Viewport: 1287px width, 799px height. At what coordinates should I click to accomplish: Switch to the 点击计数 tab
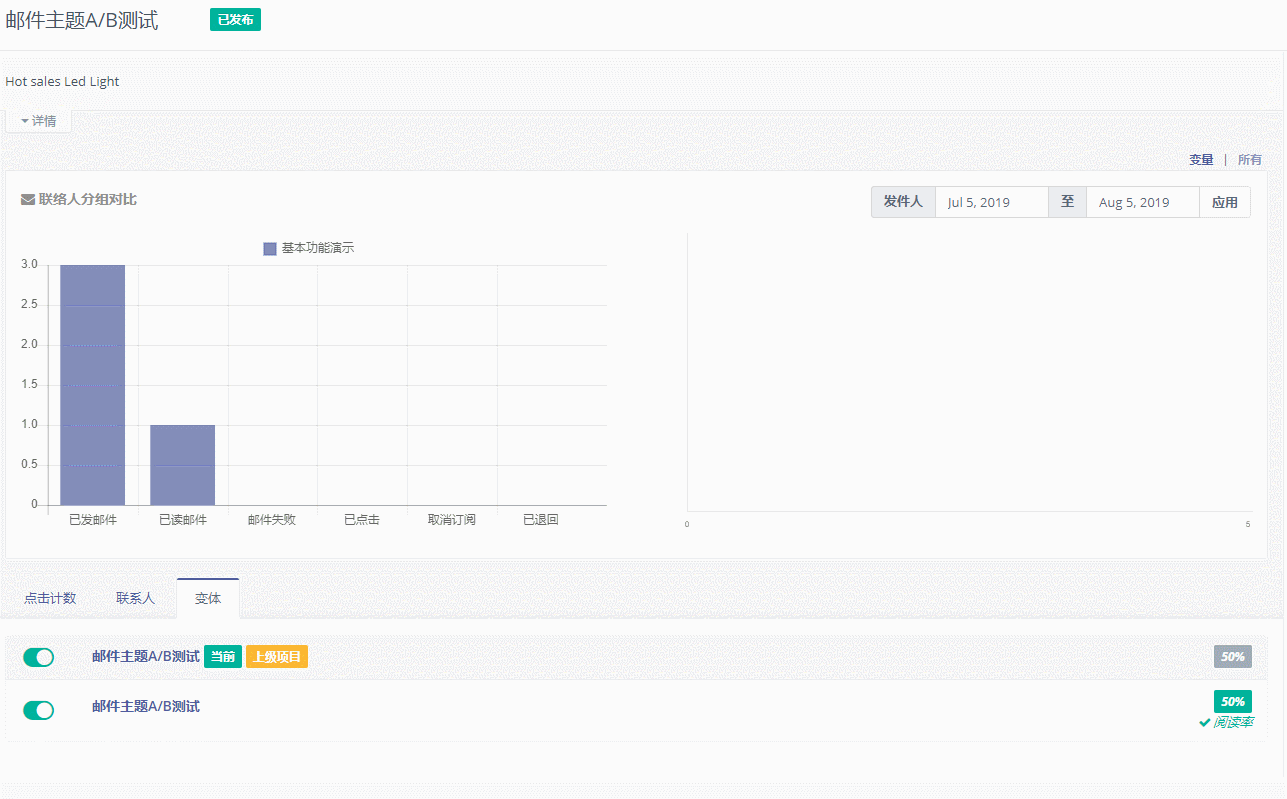coord(50,598)
